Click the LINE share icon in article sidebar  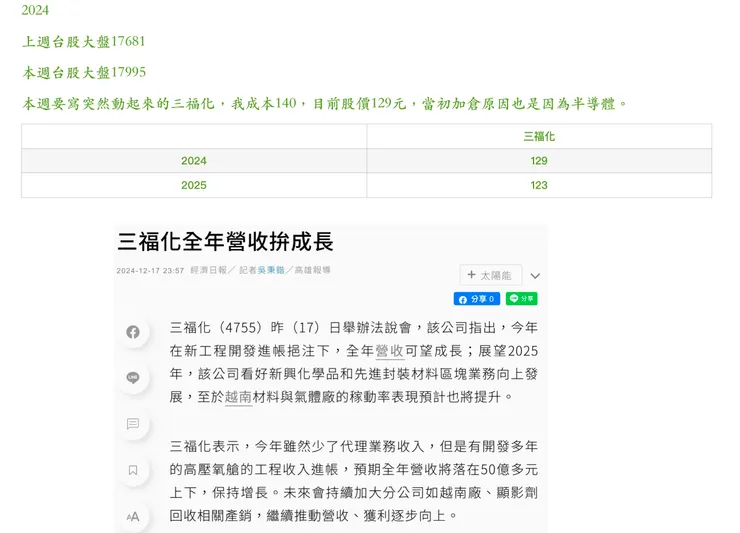pyautogui.click(x=133, y=378)
